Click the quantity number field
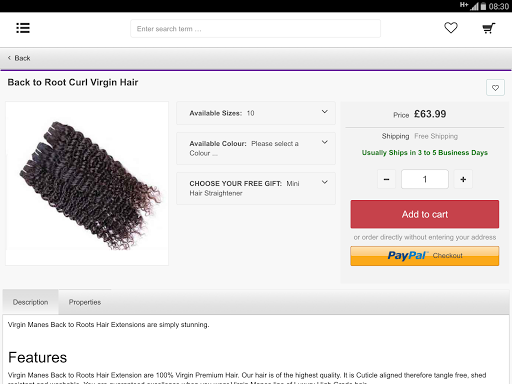 425,179
